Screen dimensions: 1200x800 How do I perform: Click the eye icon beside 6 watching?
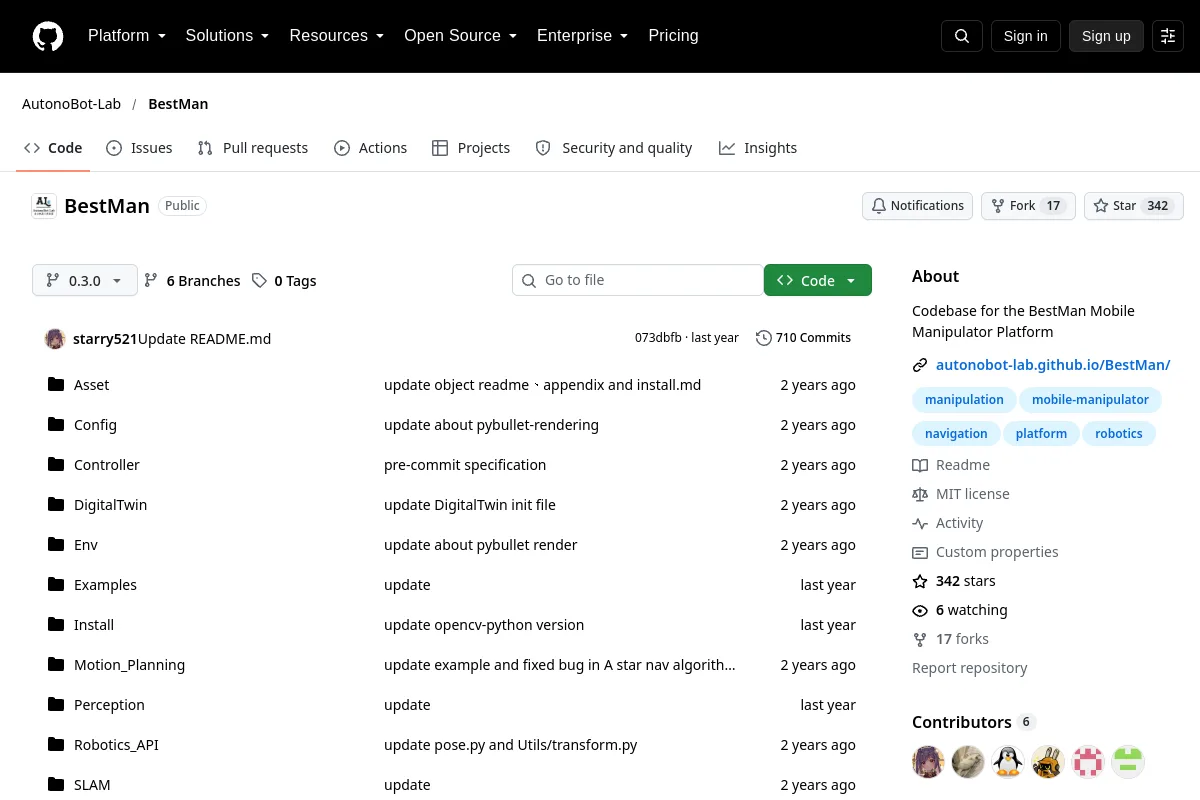coord(920,610)
